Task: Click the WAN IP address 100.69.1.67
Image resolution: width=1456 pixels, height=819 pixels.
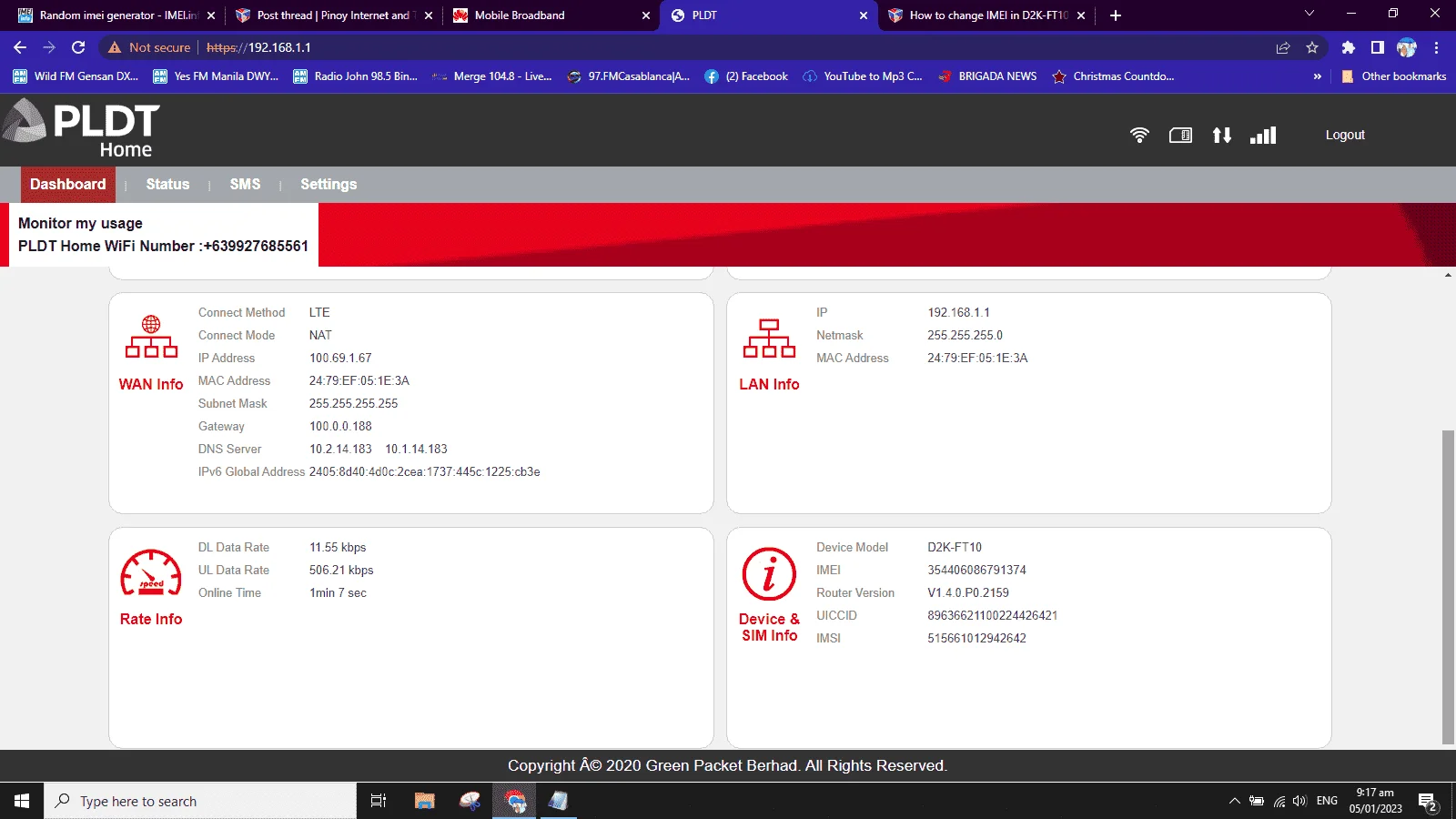Action: click(340, 358)
